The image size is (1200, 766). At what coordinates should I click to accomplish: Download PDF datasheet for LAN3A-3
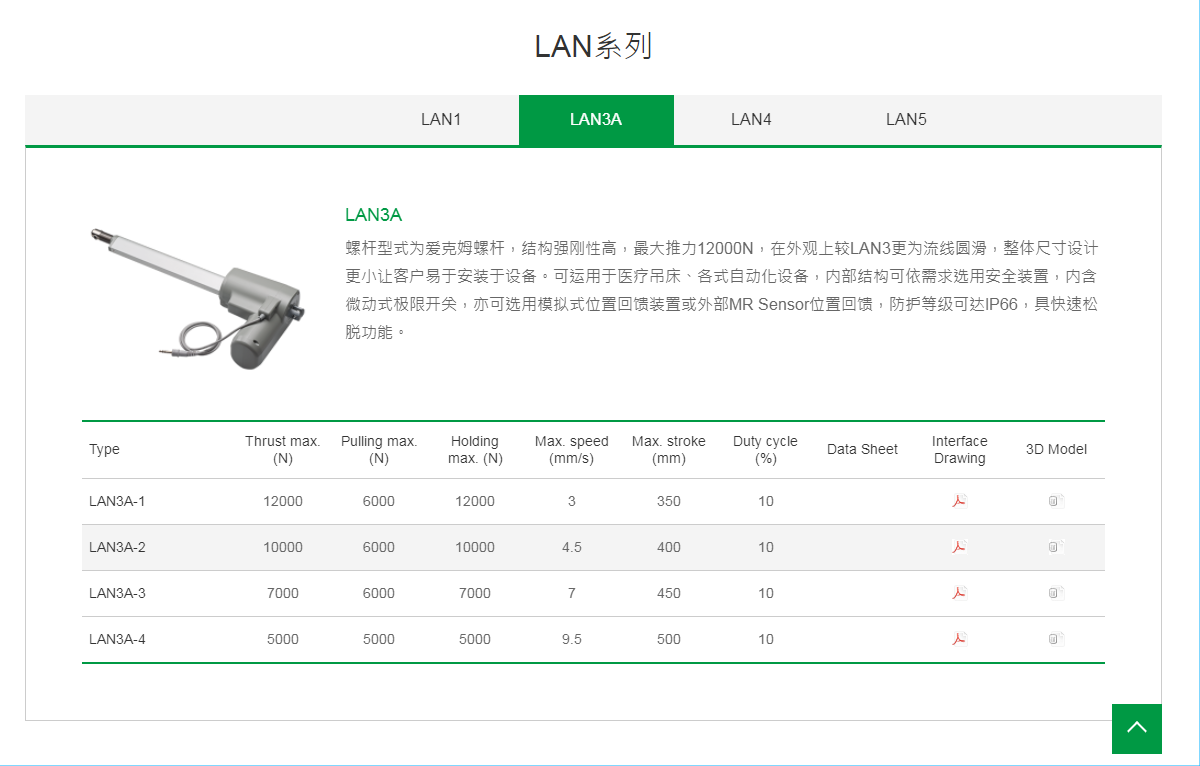(959, 593)
